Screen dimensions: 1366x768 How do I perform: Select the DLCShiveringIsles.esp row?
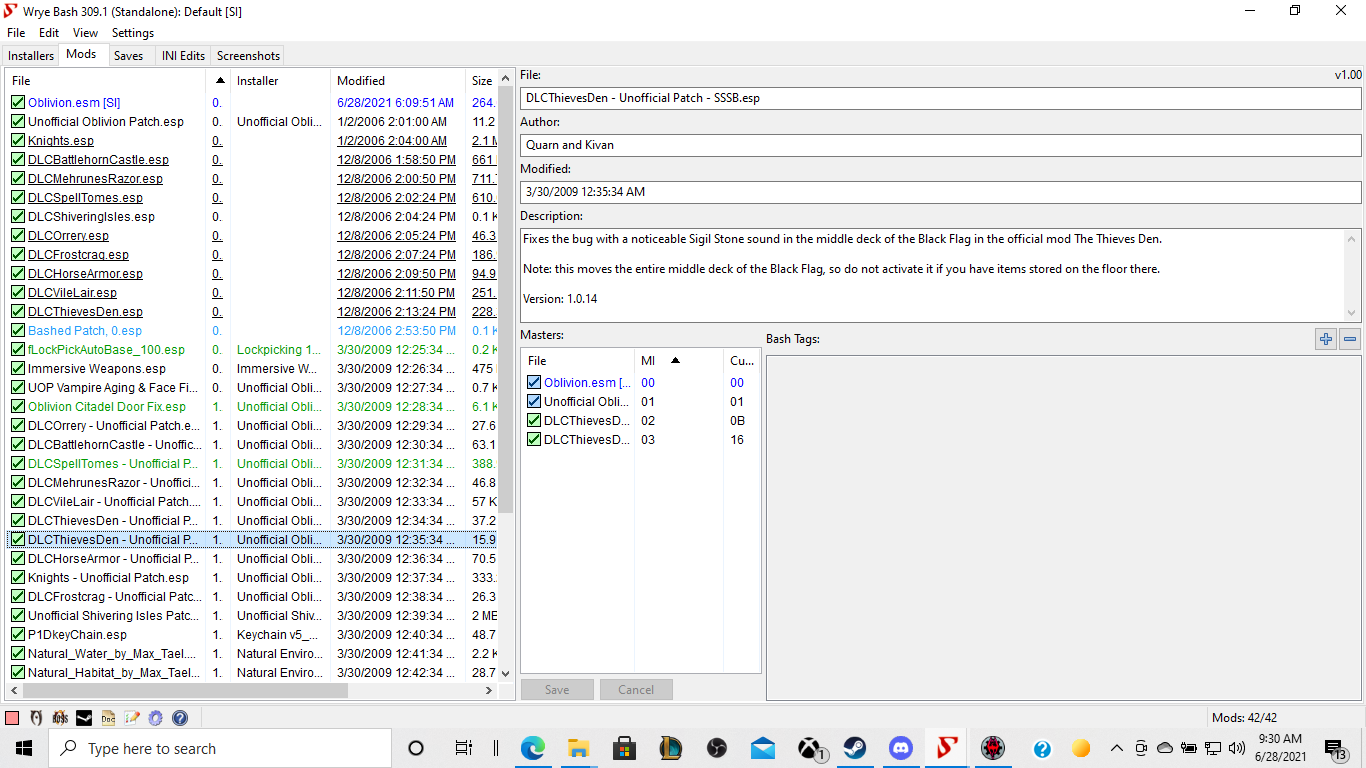click(252, 216)
